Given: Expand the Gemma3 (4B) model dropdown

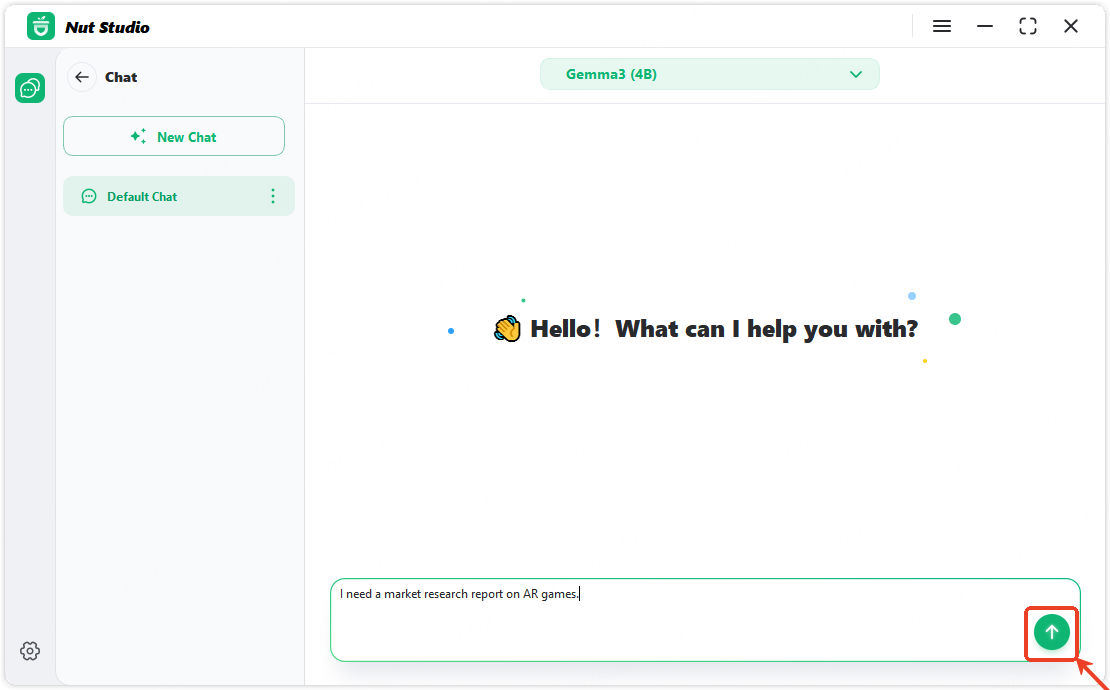Looking at the screenshot, I should (709, 74).
